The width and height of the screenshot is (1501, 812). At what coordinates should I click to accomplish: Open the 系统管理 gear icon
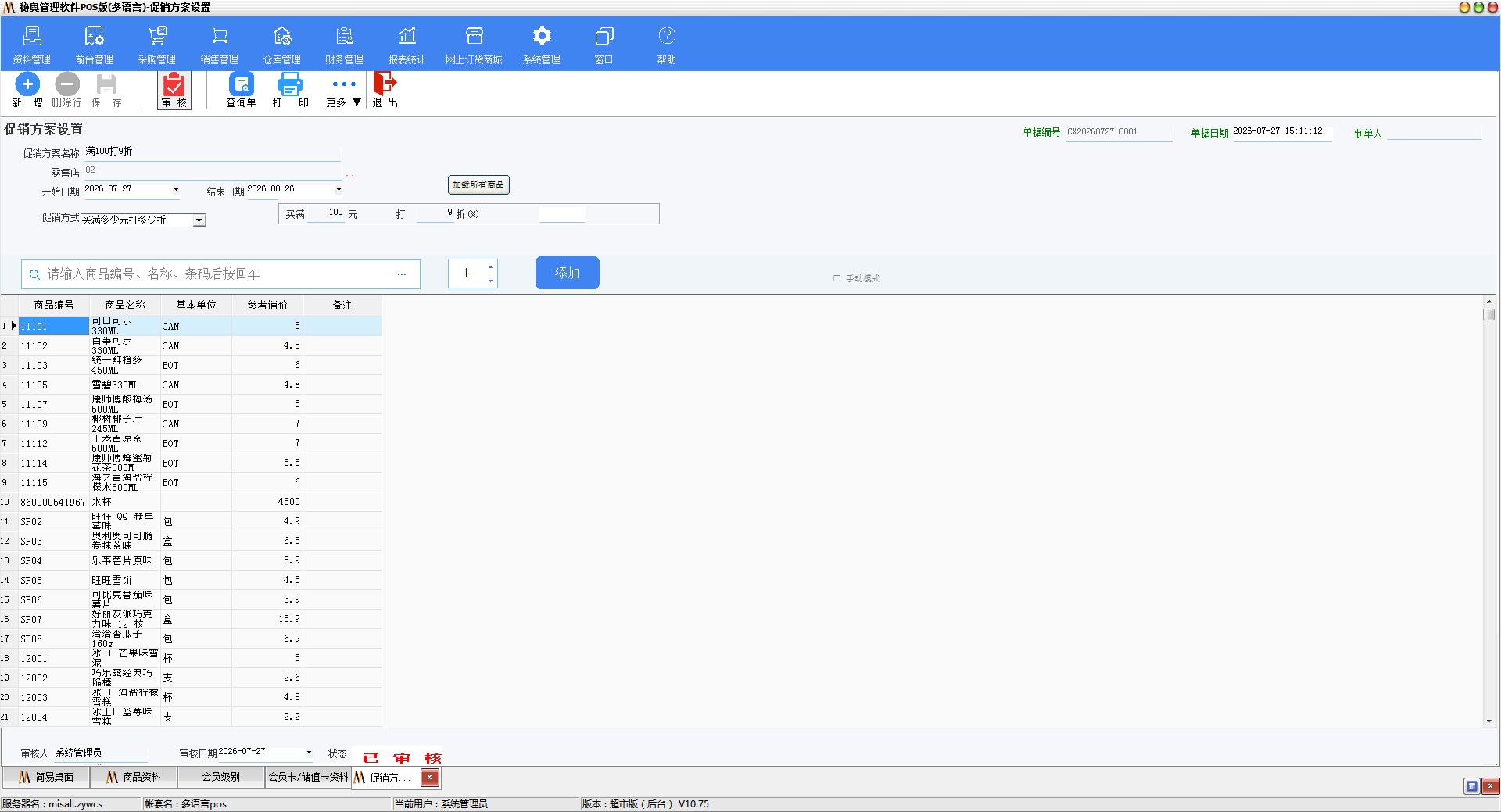coord(542,36)
